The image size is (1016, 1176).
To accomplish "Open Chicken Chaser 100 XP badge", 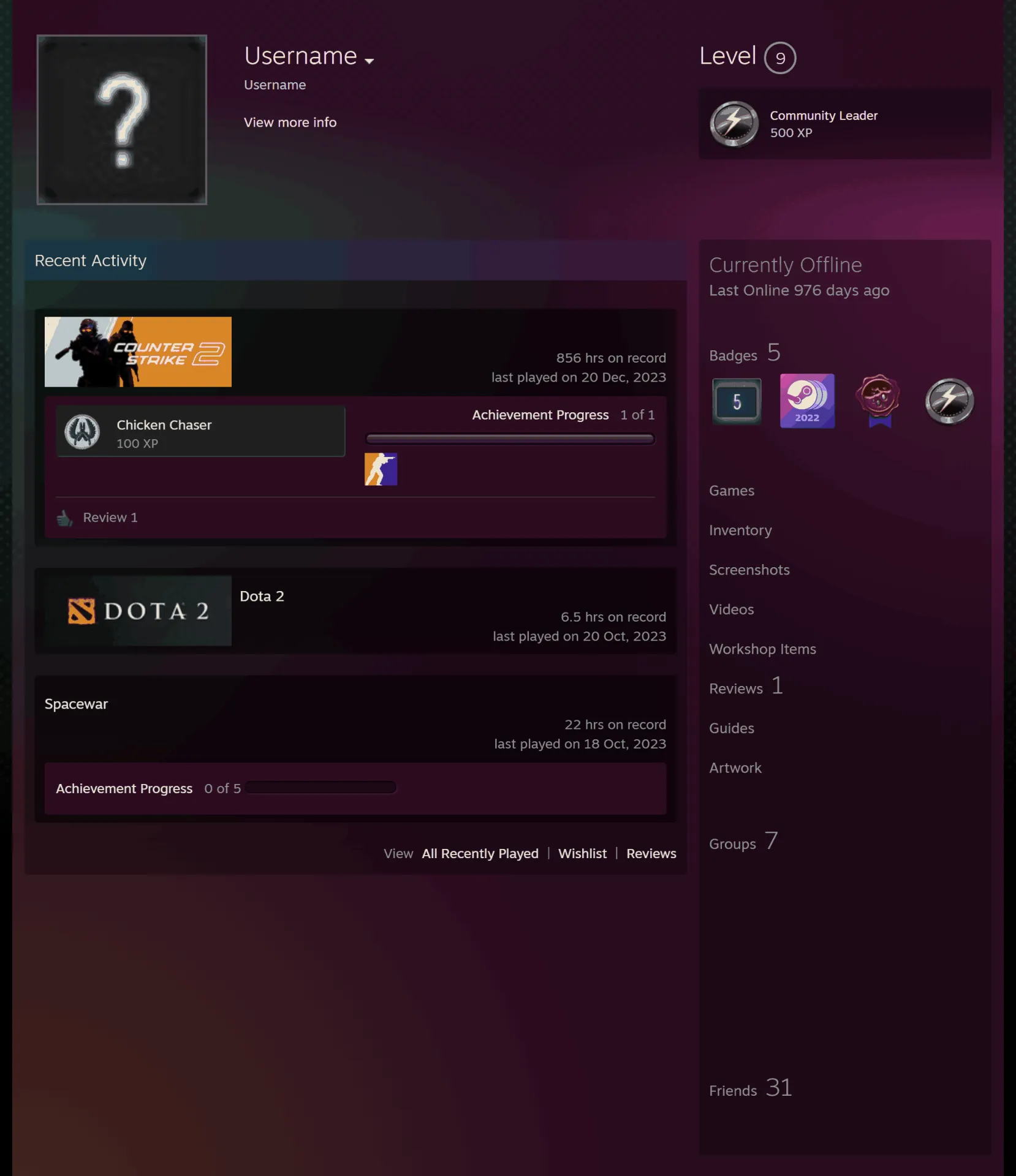I will pos(200,431).
